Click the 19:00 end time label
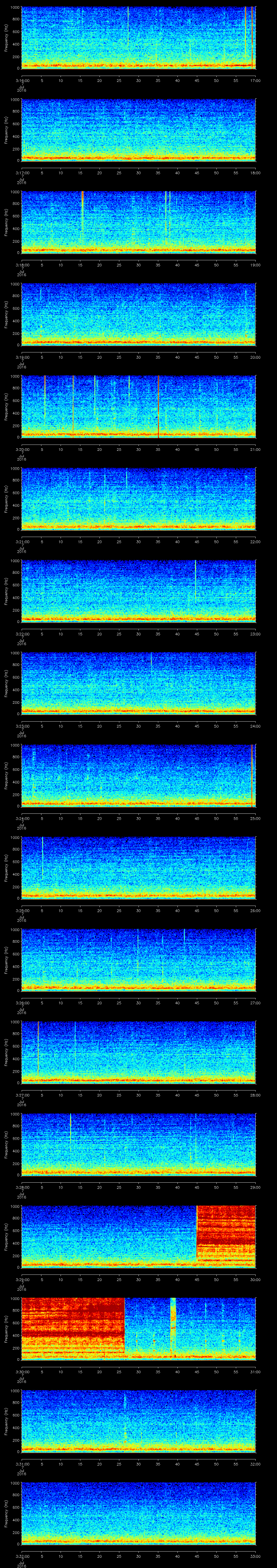The height and width of the screenshot is (1568, 277). (255, 265)
